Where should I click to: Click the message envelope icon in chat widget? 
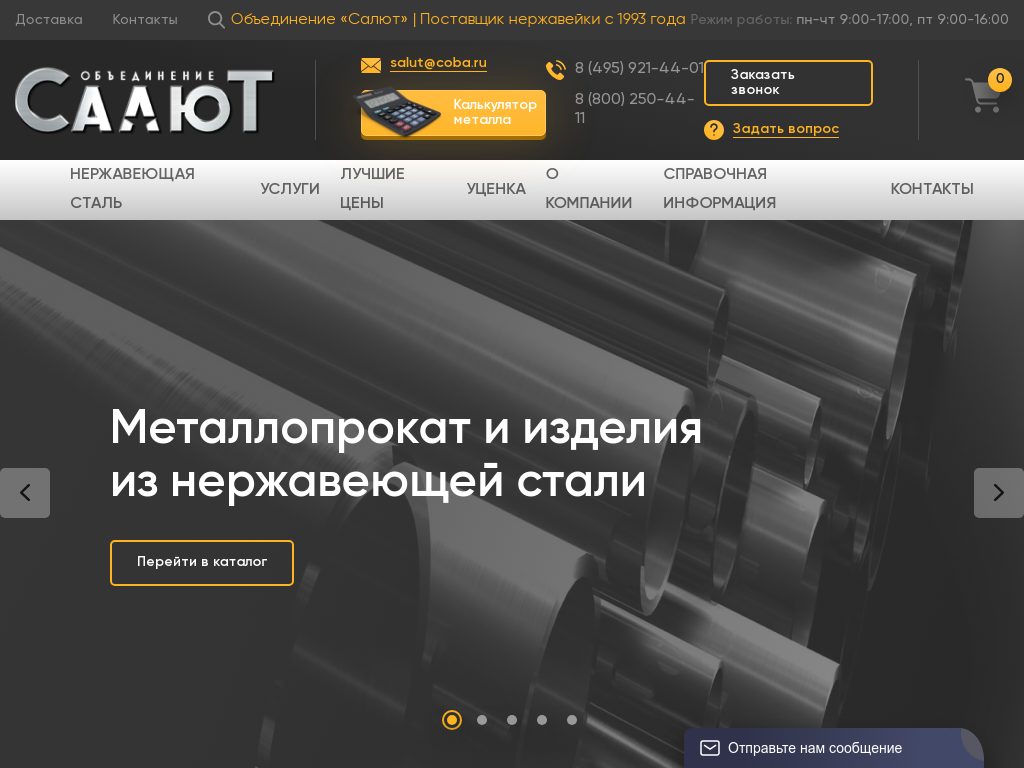pyautogui.click(x=710, y=748)
